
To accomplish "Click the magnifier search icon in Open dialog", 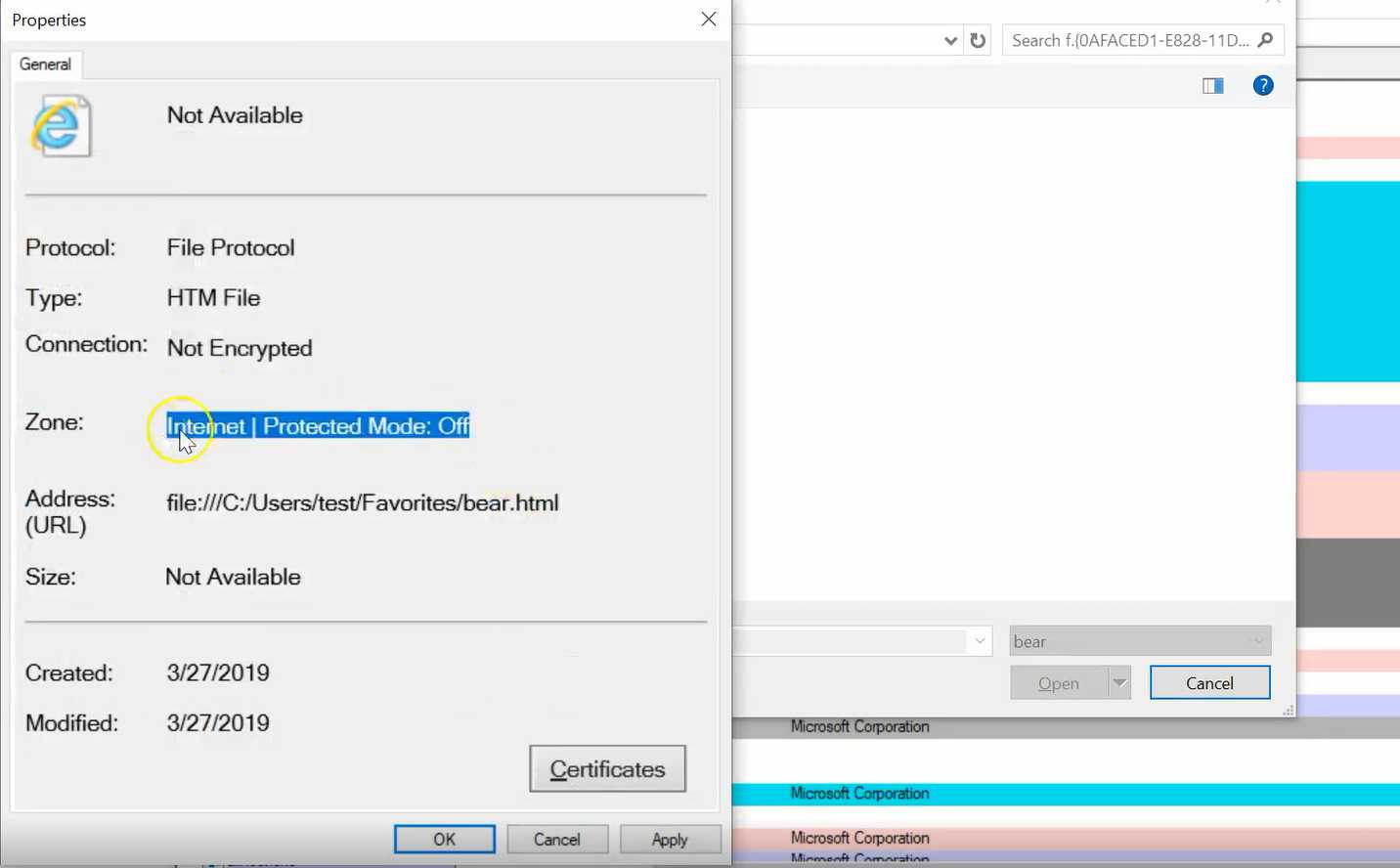I will 1265,40.
